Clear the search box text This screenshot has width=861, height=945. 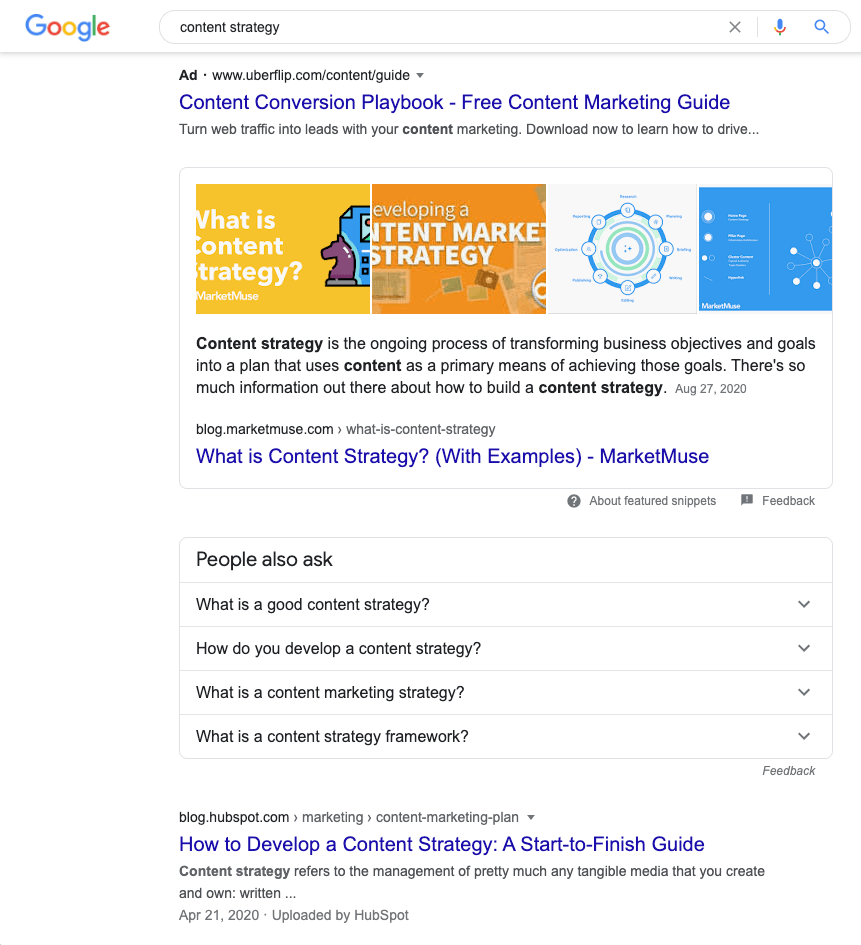[x=735, y=27]
